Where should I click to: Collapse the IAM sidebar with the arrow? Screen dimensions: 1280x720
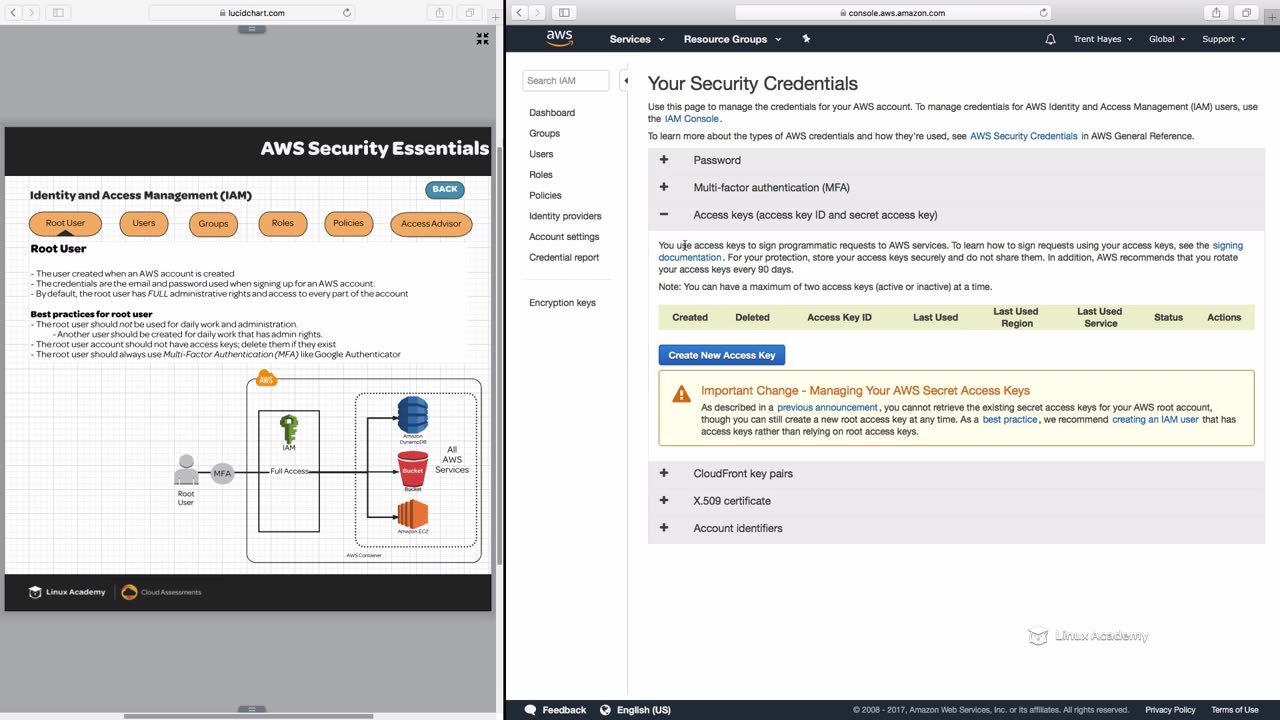point(626,80)
